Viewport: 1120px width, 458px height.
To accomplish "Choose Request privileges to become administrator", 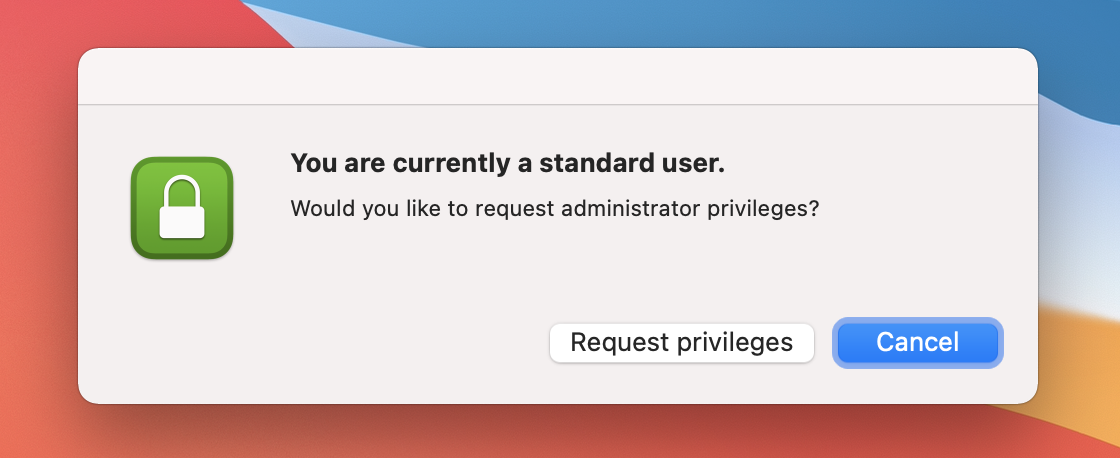I will point(681,342).
